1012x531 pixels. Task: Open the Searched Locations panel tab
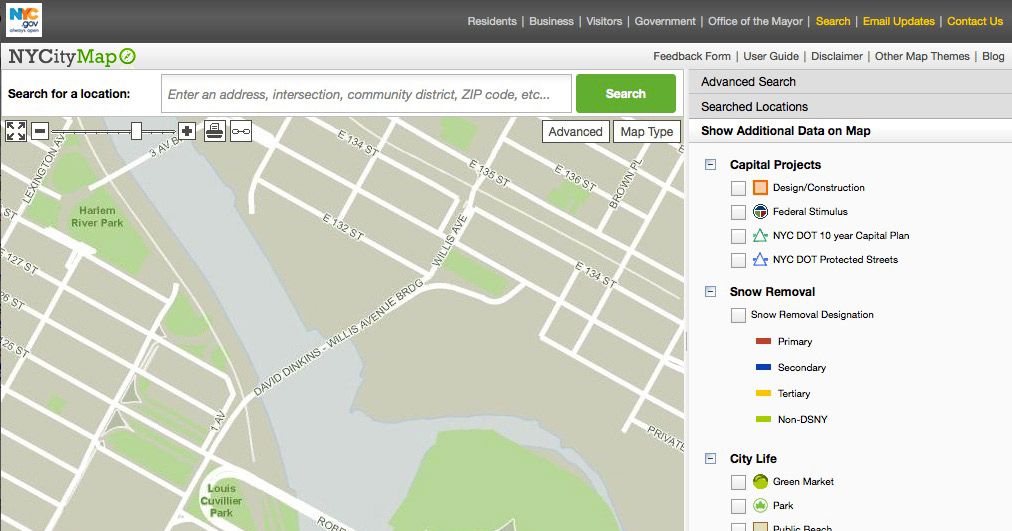pos(754,107)
